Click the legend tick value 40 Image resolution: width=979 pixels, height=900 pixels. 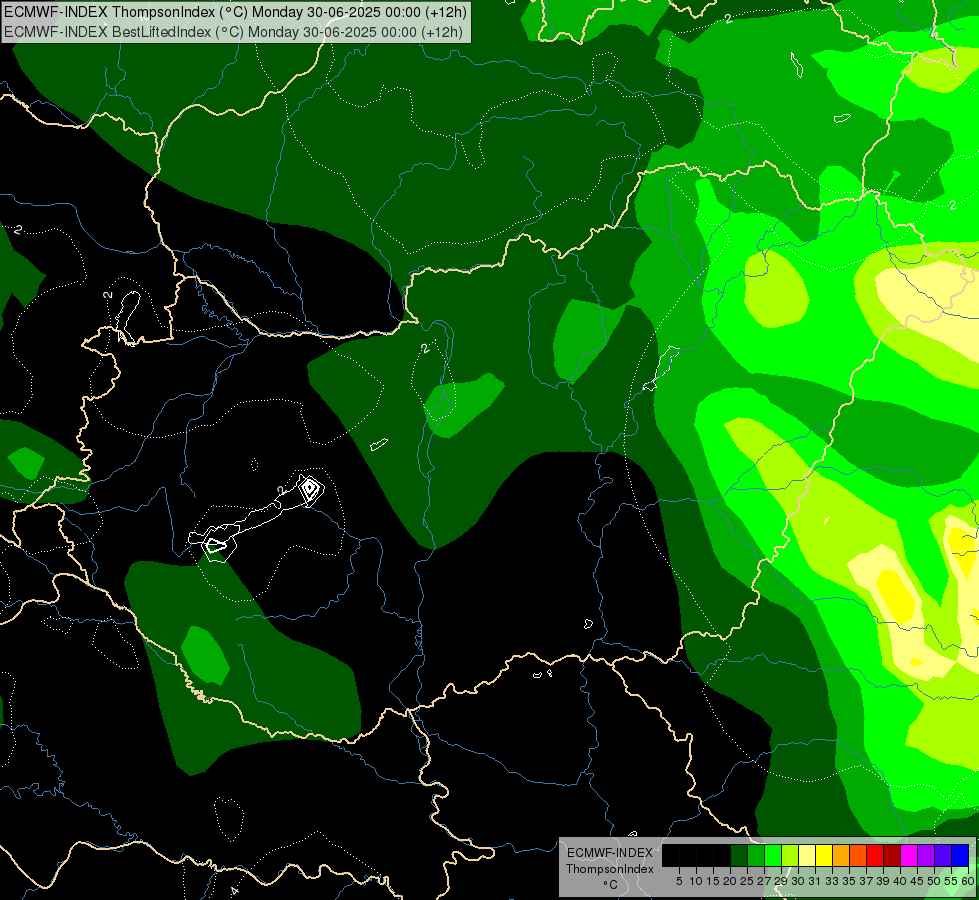pos(899,881)
